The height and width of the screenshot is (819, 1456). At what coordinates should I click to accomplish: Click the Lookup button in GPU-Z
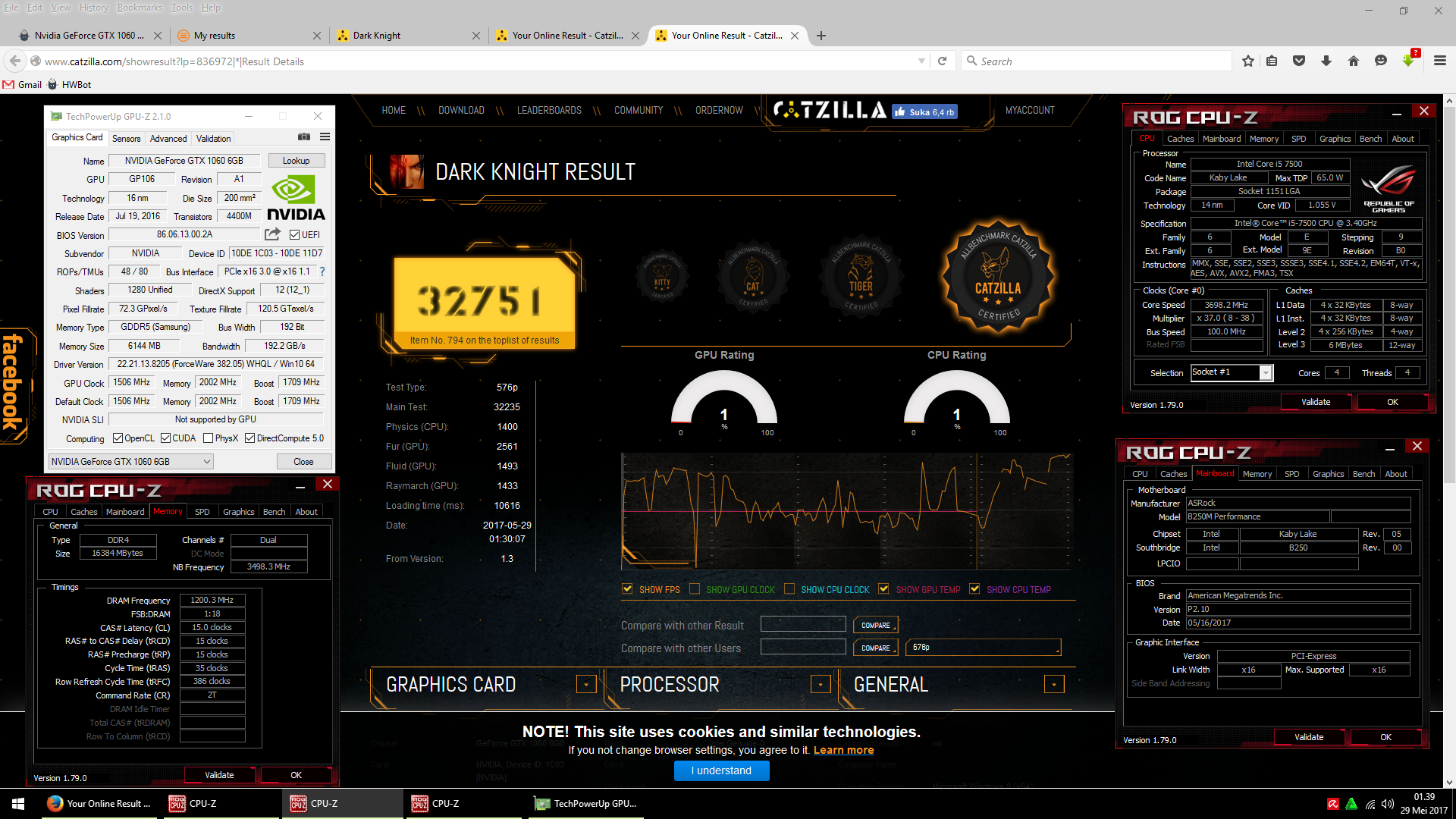point(297,161)
